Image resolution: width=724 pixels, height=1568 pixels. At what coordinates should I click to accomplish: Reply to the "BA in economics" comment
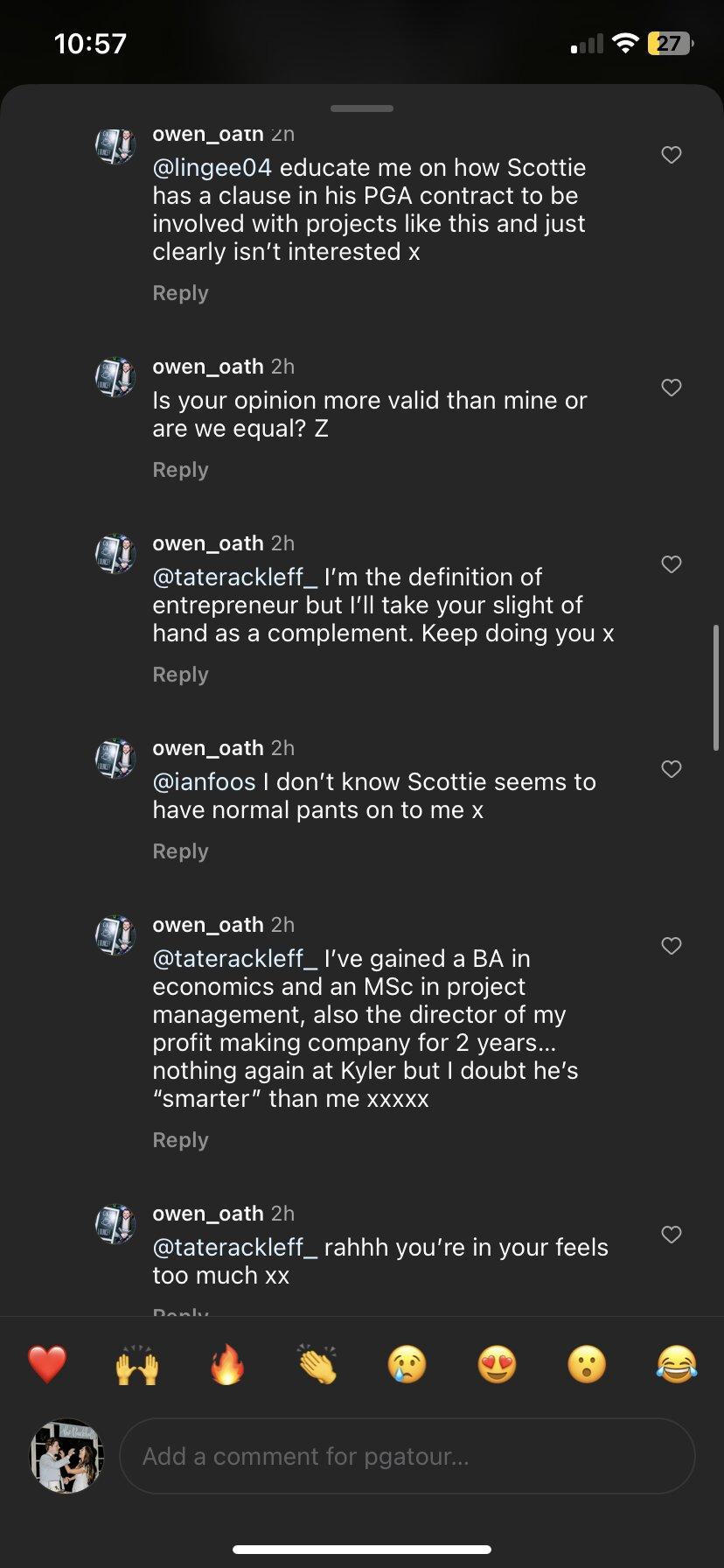tap(180, 1140)
